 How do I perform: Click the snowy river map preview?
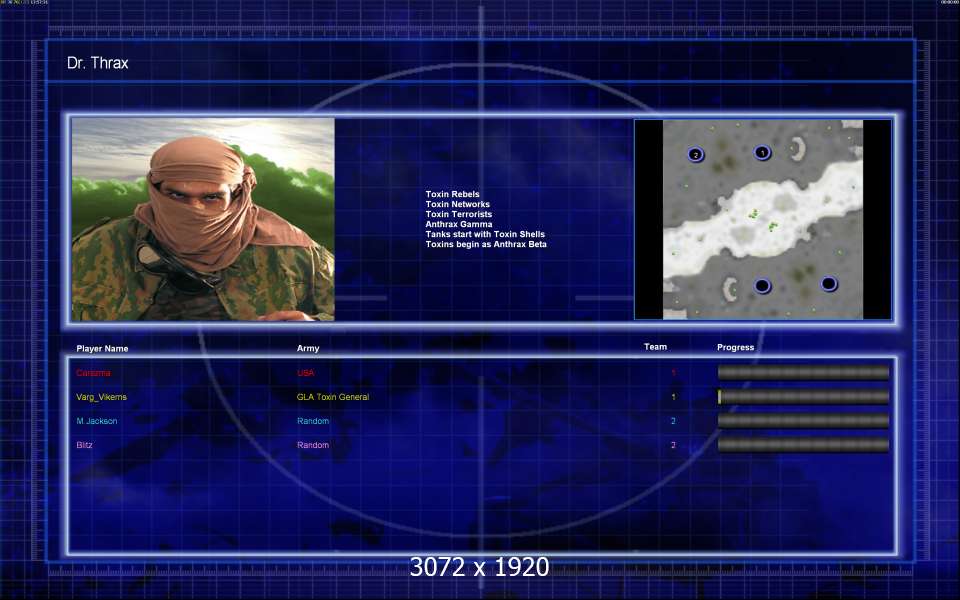tap(763, 219)
